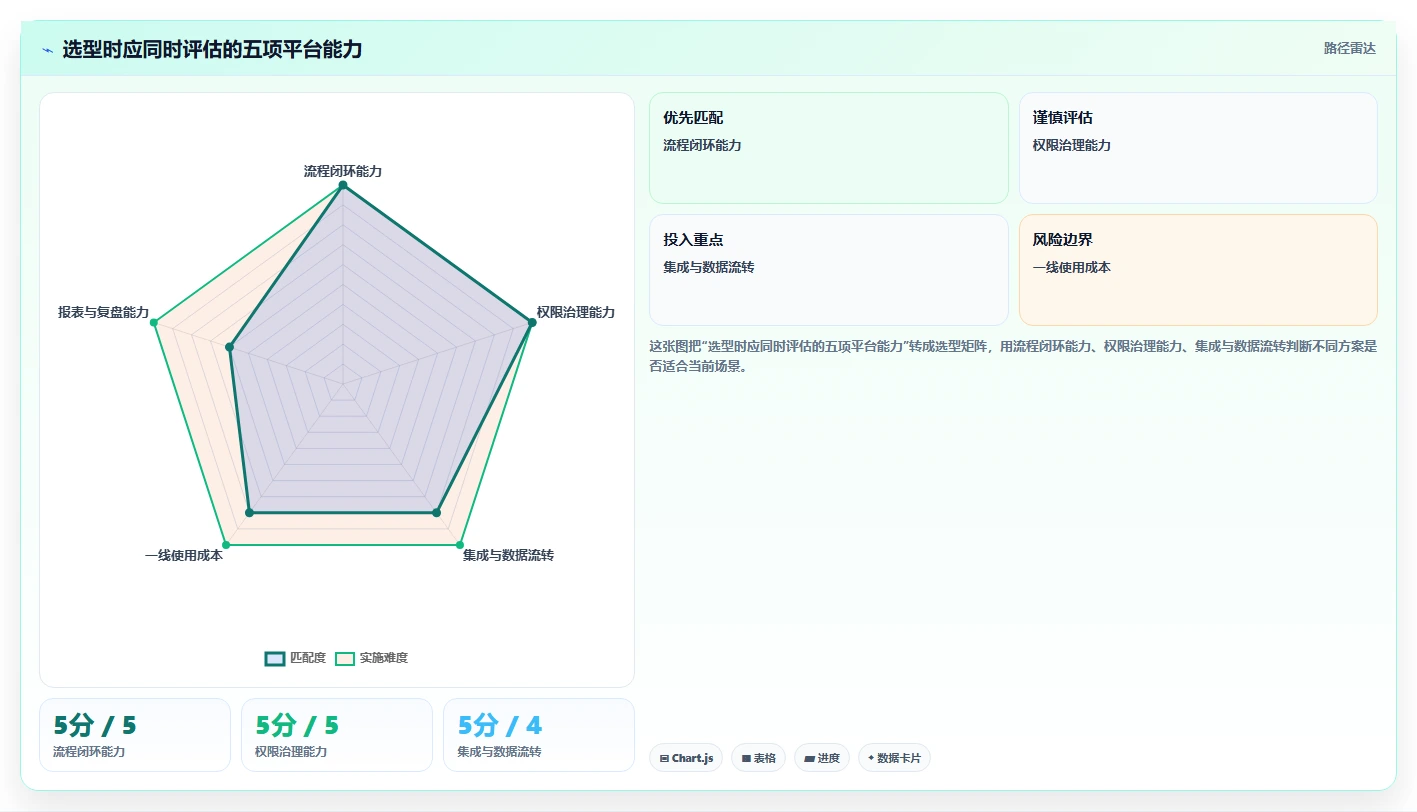Click 一线使用成本 text in the 风险边界 card
1417x812 pixels.
pyautogui.click(x=1072, y=267)
